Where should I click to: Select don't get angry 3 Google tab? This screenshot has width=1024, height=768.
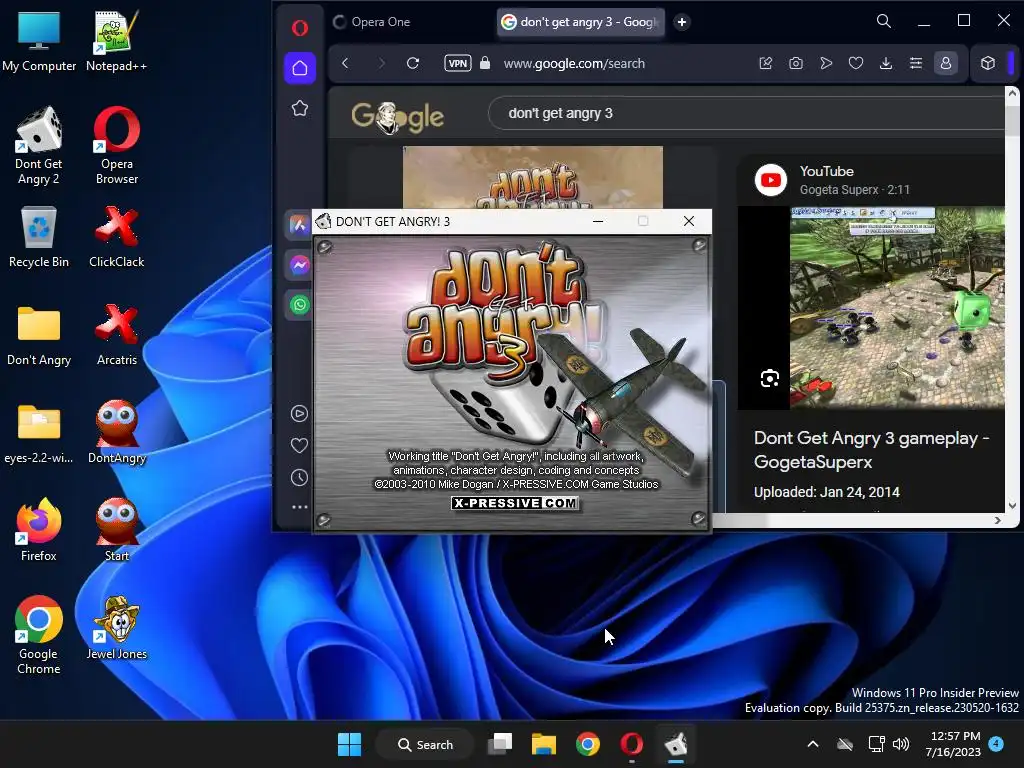pyautogui.click(x=581, y=22)
